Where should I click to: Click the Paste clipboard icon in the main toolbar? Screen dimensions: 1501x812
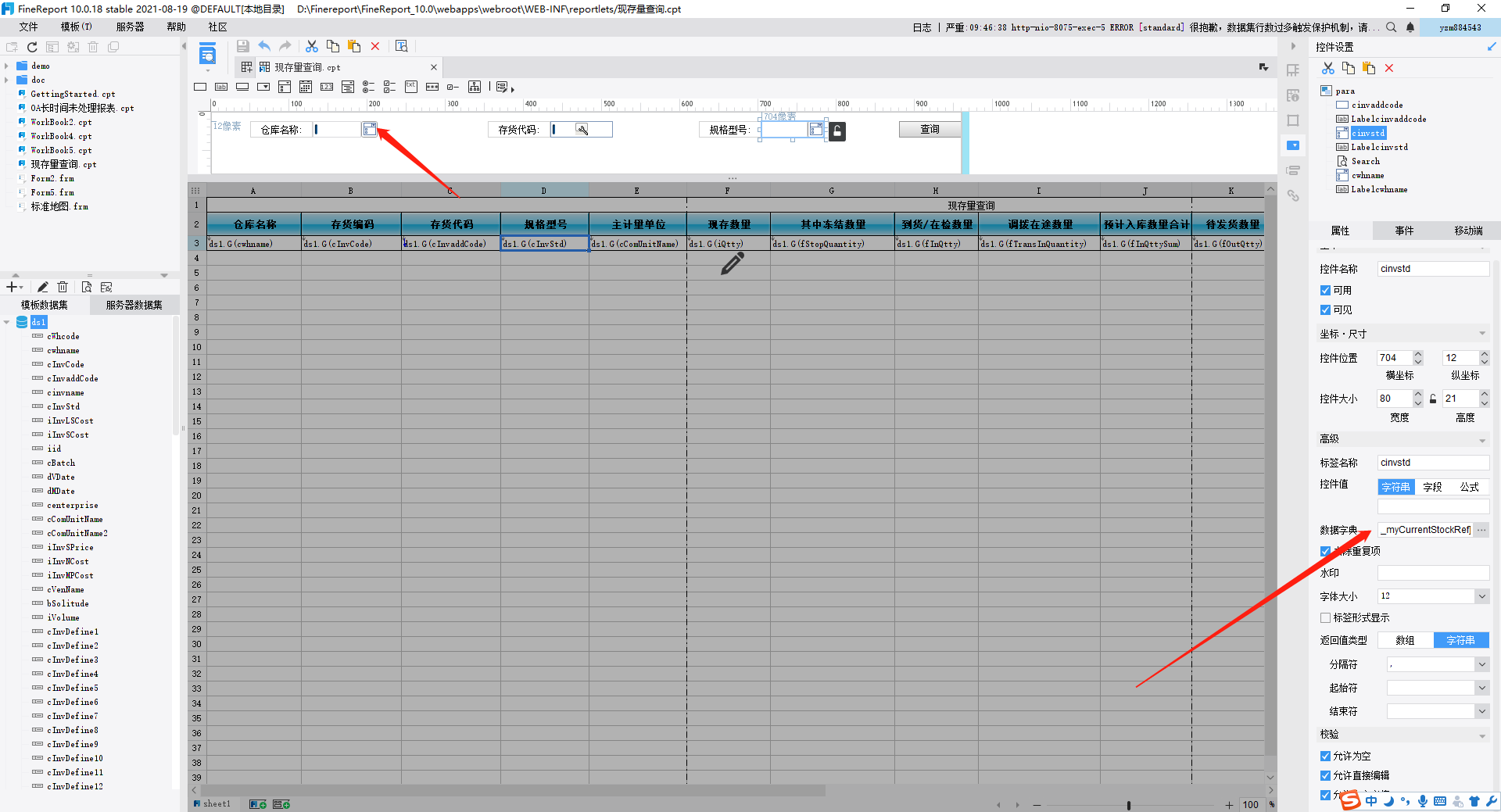(x=354, y=46)
